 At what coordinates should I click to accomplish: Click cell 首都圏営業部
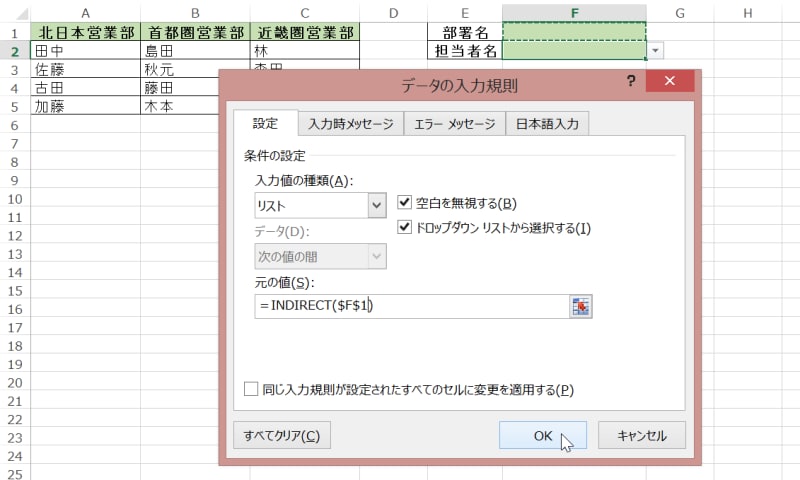(195, 33)
